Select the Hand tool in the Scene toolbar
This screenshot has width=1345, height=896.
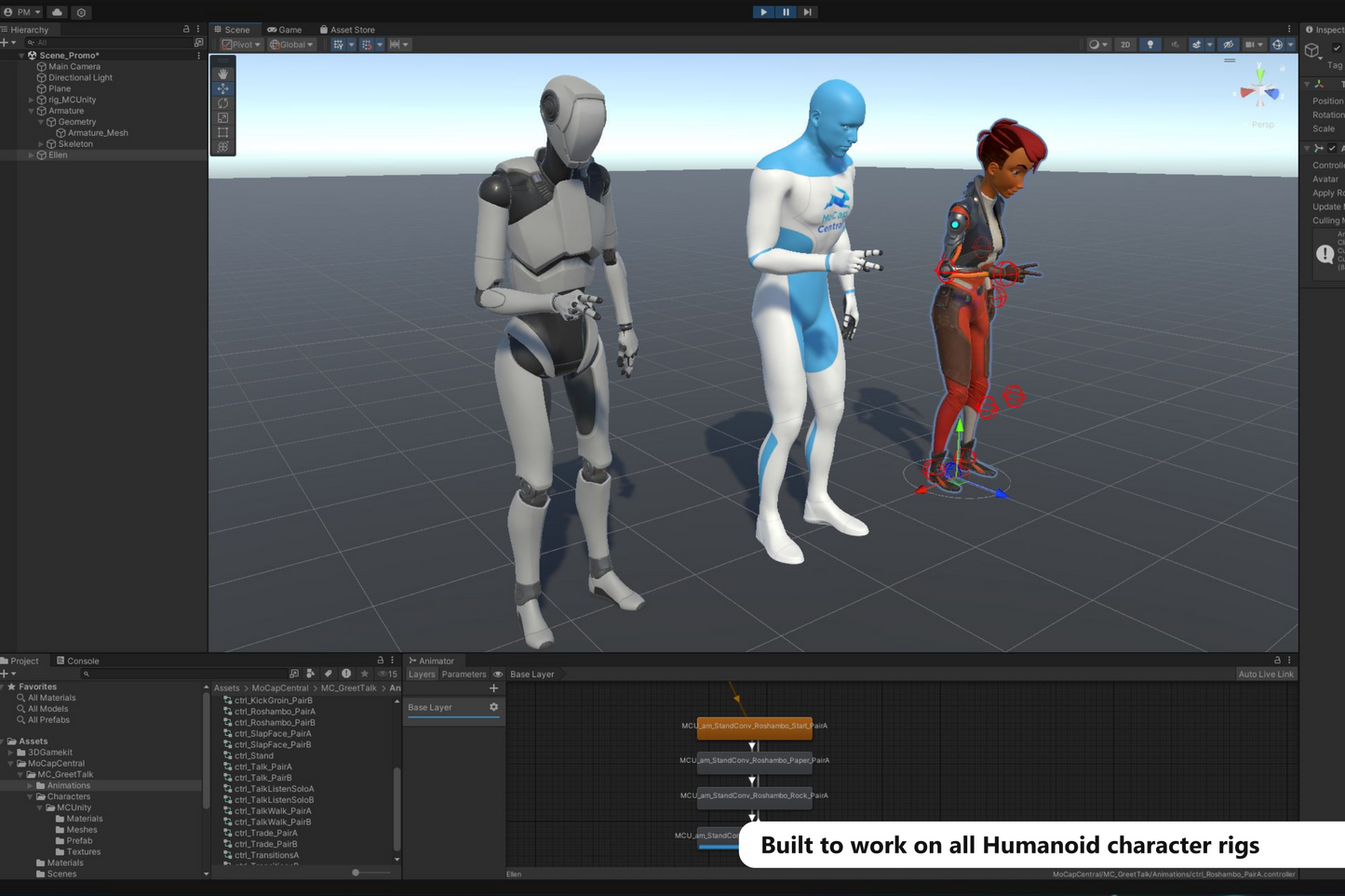coord(222,73)
